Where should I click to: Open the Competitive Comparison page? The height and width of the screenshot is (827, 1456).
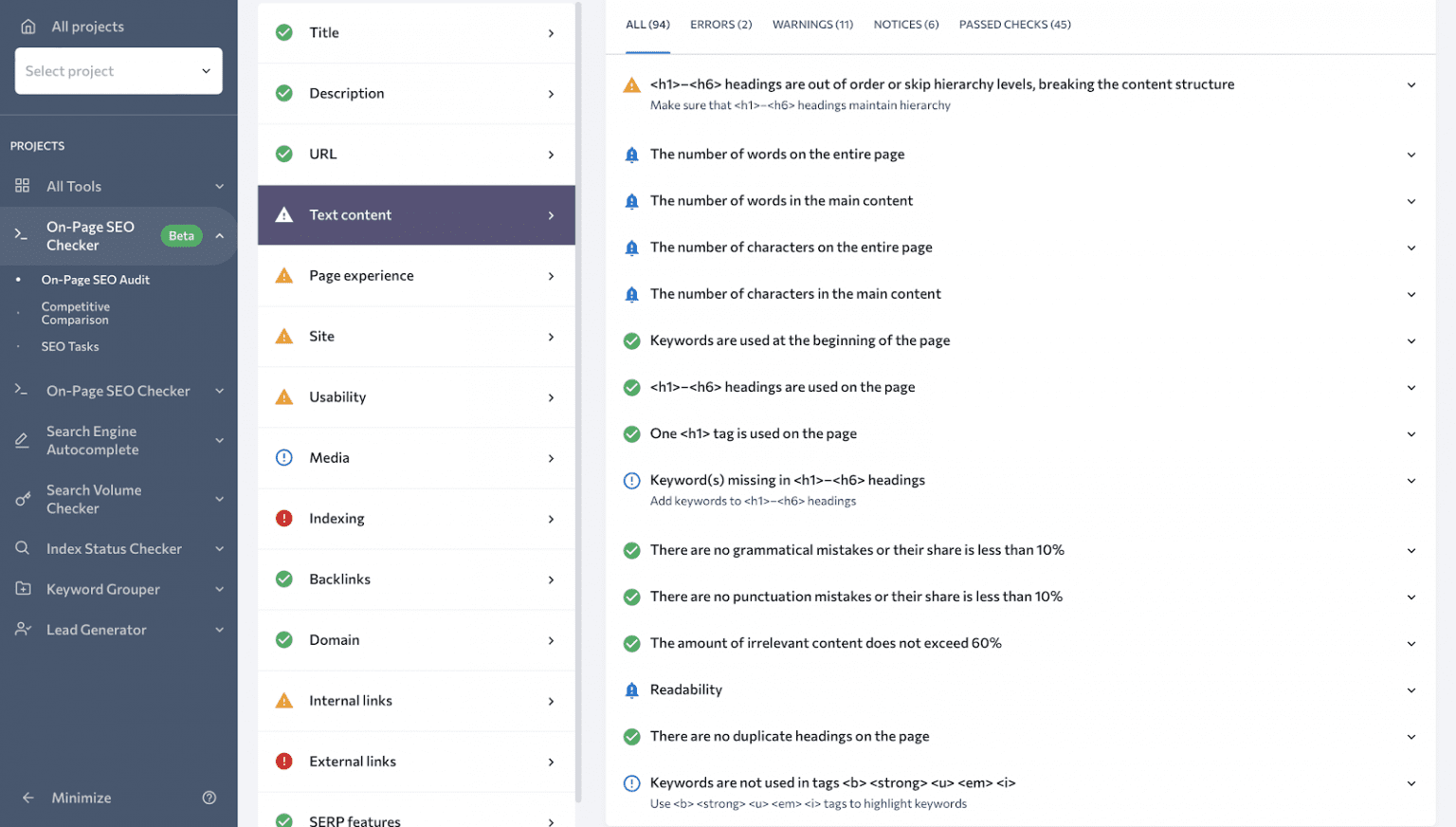click(x=76, y=313)
